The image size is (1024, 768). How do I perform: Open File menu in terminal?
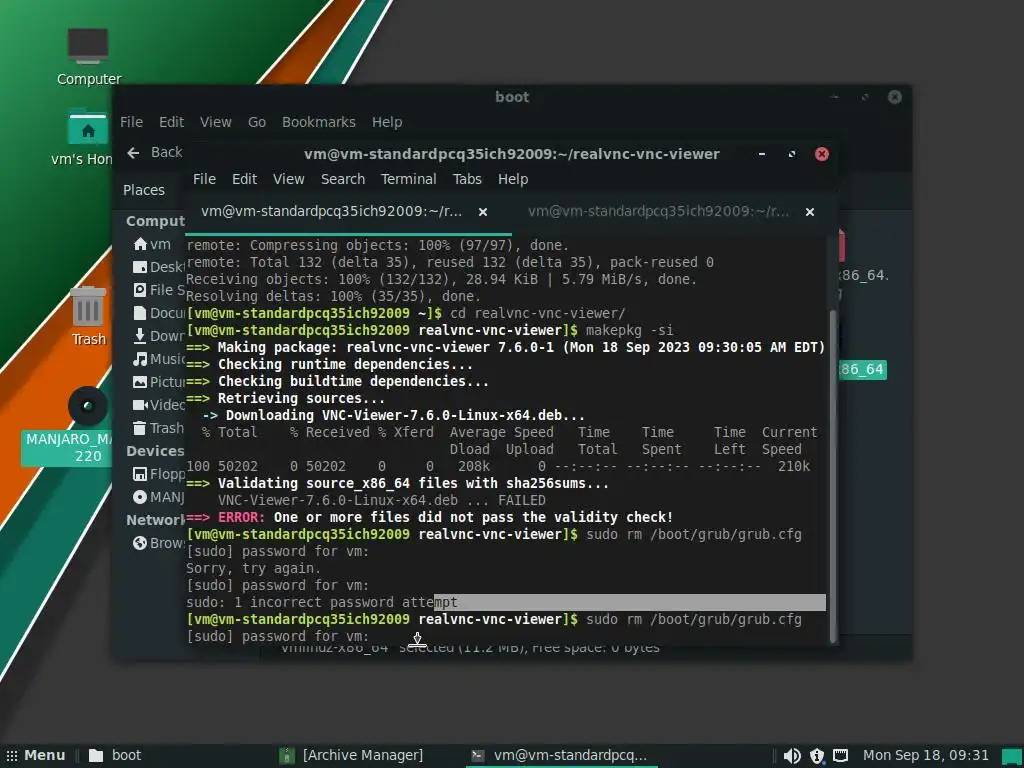[x=204, y=179]
